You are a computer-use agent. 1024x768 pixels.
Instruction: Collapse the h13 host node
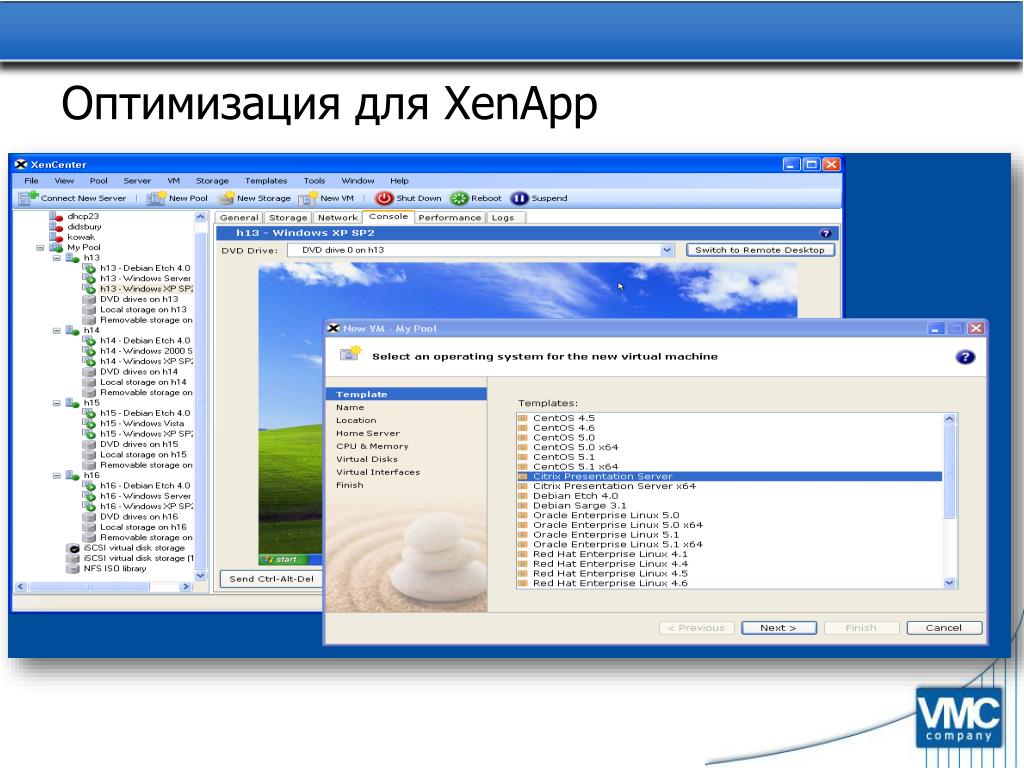[x=57, y=258]
